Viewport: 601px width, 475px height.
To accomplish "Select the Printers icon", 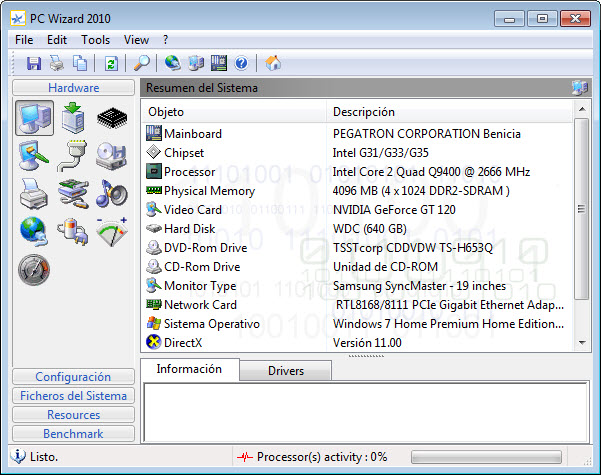I will (34, 194).
